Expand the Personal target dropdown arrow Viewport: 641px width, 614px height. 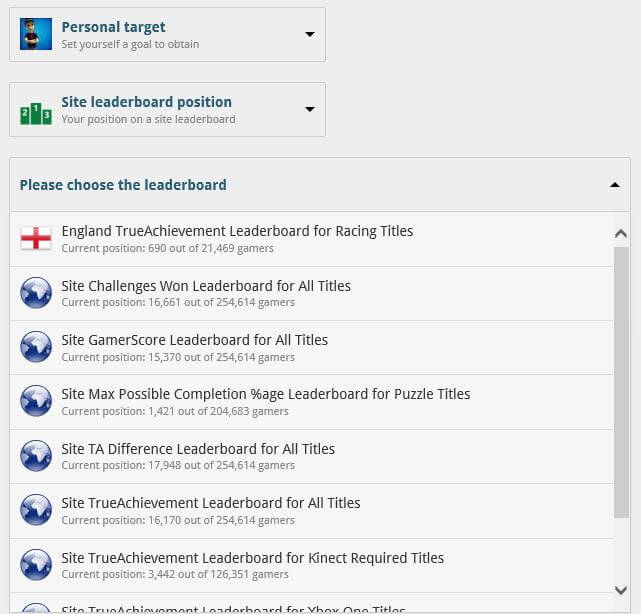(x=310, y=34)
